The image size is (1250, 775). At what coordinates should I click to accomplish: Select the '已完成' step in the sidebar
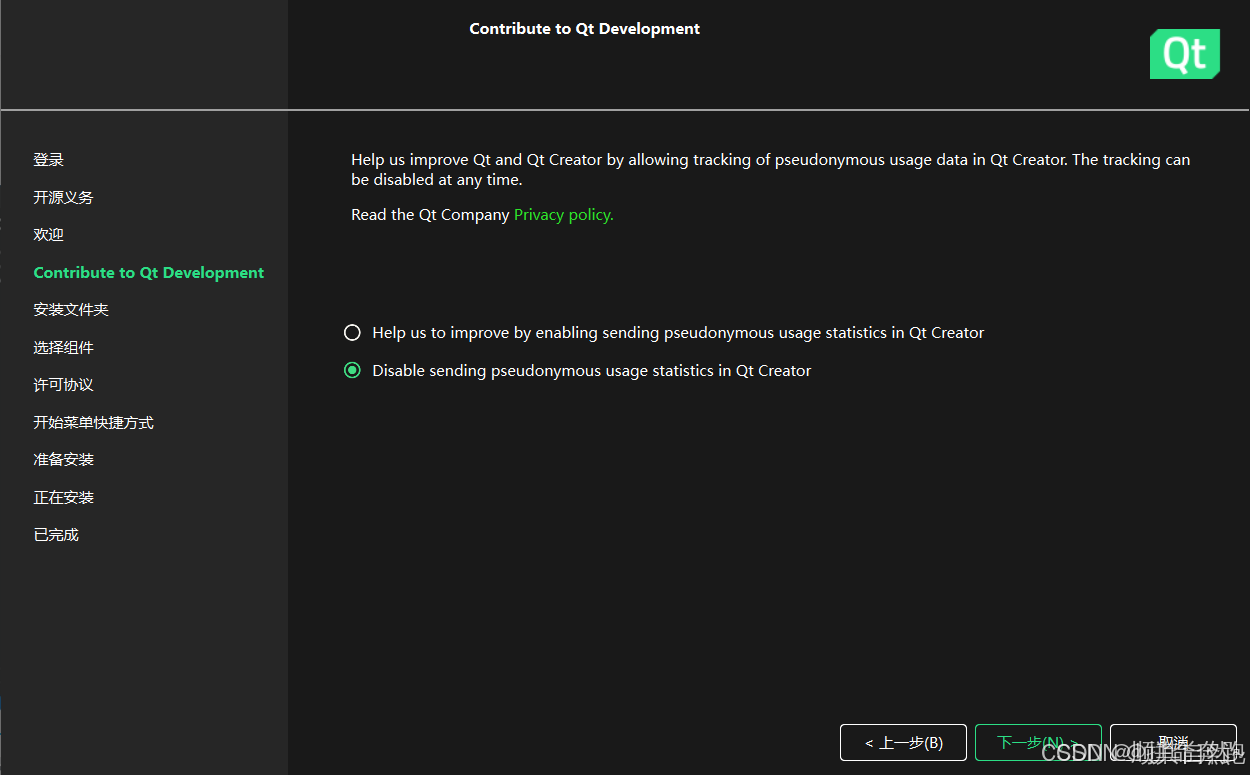click(55, 534)
